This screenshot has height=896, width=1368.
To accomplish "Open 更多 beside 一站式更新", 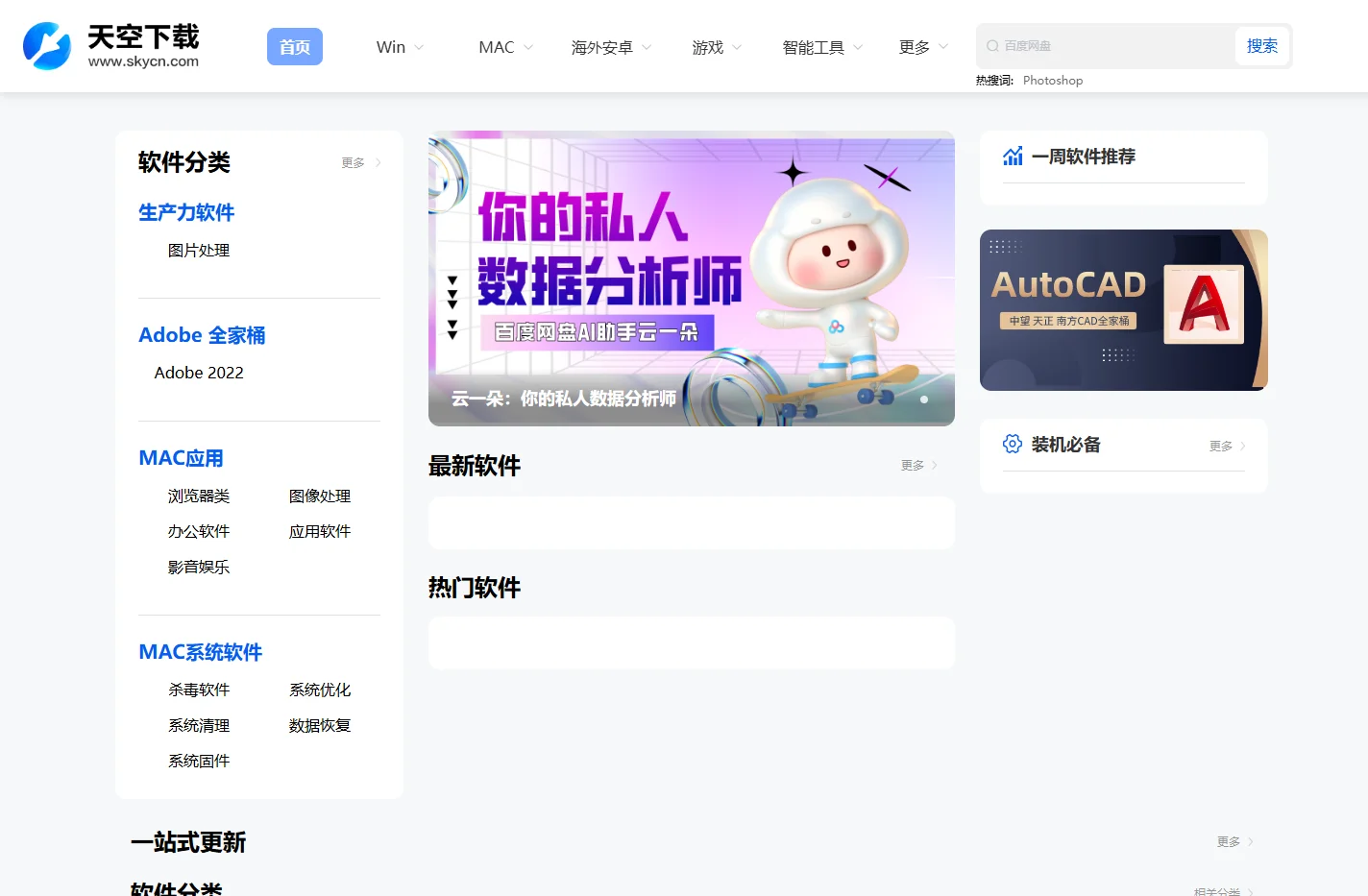I will [1235, 841].
